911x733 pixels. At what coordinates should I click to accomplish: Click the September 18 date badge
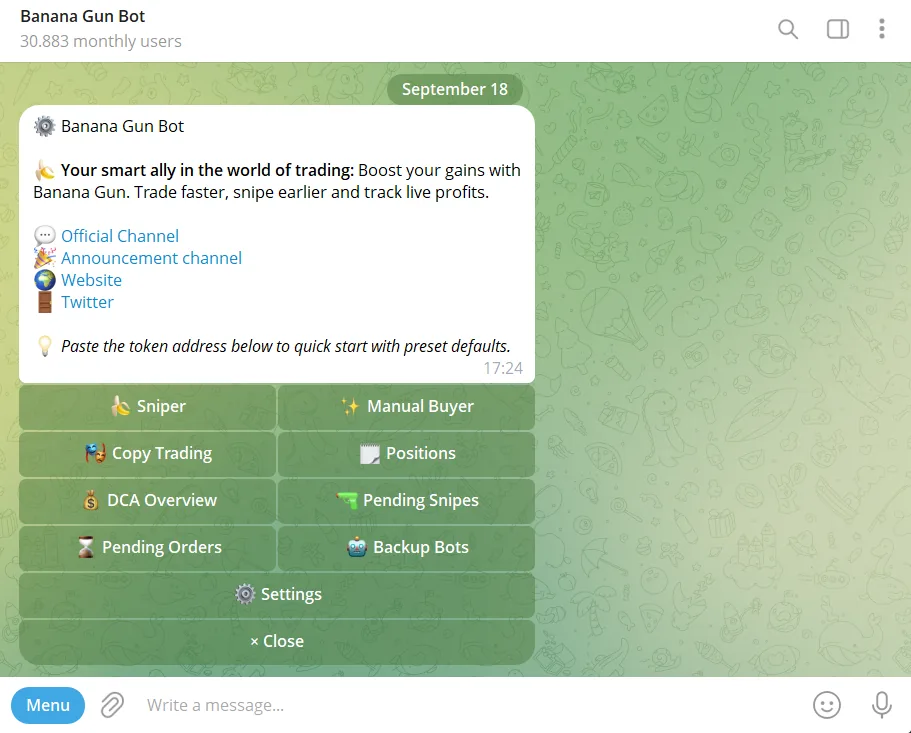(454, 89)
